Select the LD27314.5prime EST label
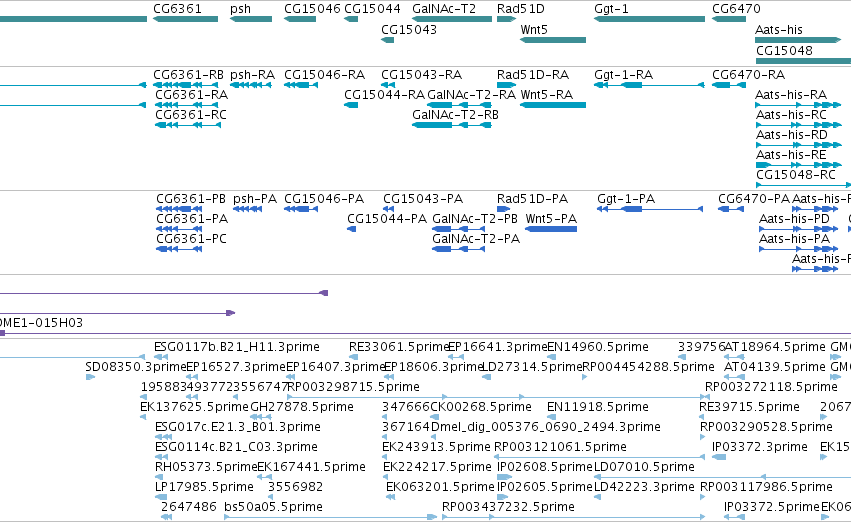 532,367
